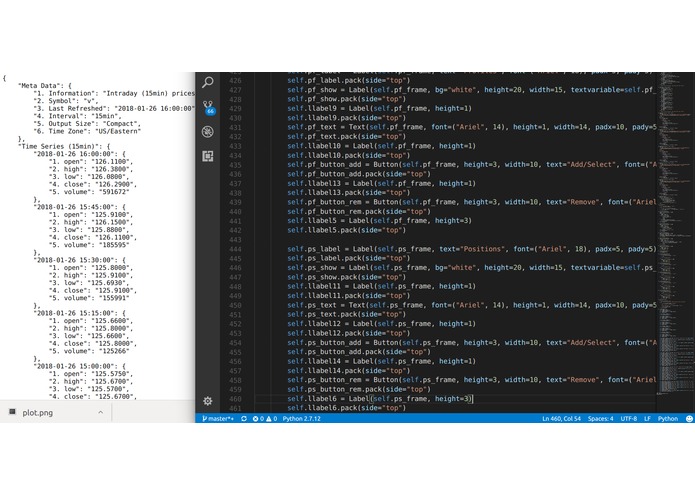Click the code minimap on the editor's right side

(x=675, y=235)
